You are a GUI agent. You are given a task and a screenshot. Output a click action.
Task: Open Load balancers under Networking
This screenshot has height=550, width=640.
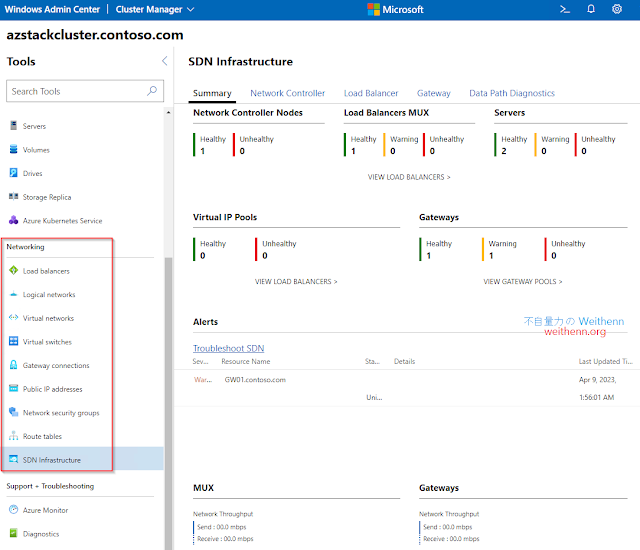[46, 271]
